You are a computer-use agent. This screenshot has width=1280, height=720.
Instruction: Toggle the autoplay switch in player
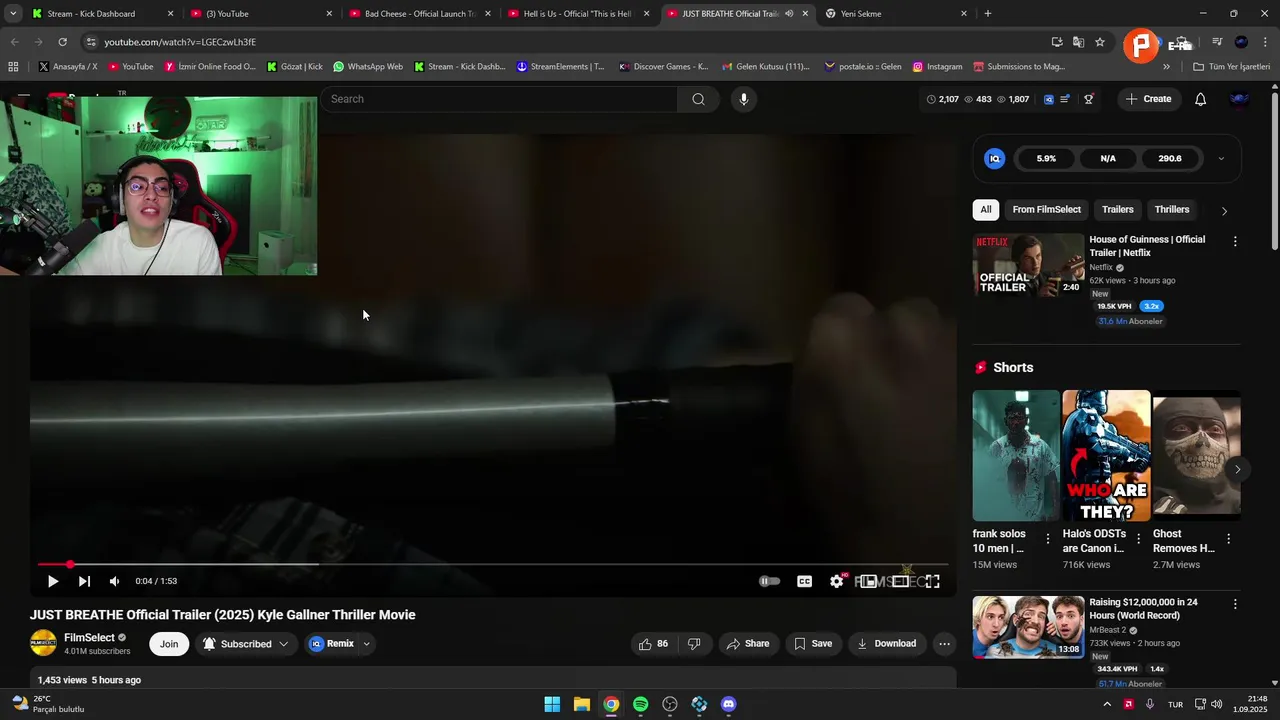pos(769,581)
